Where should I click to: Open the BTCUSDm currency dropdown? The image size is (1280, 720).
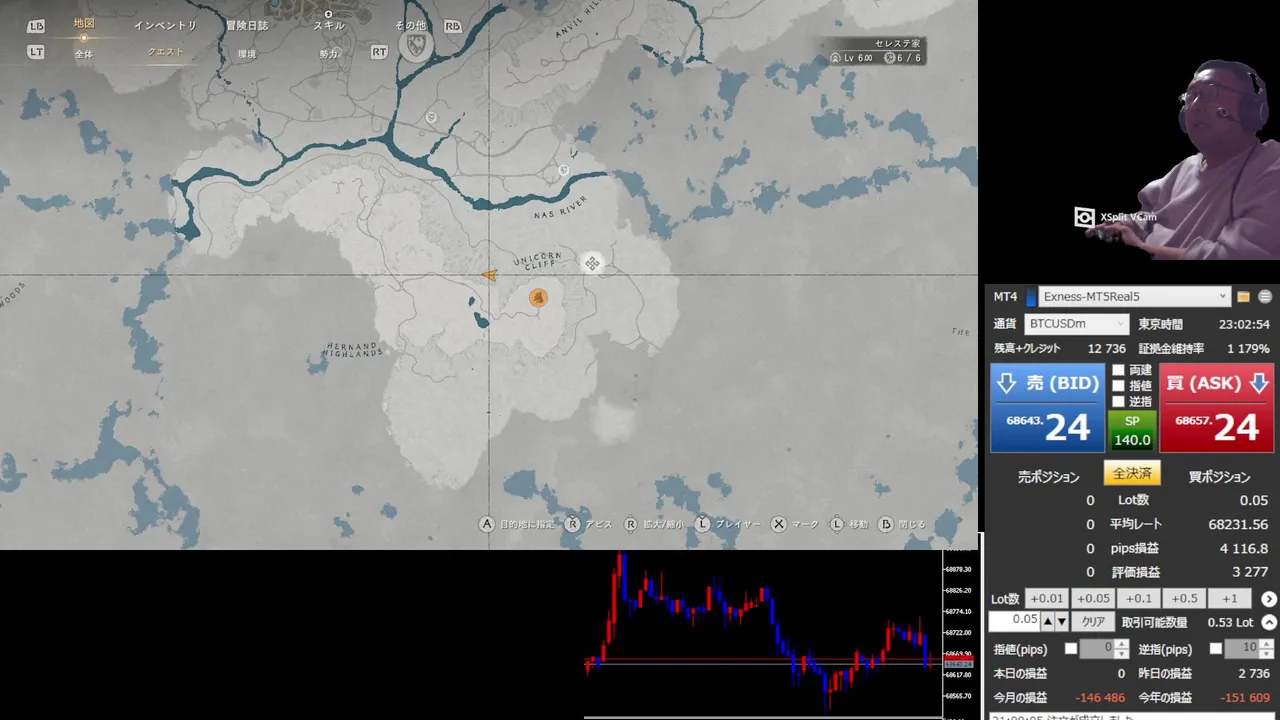click(x=1076, y=324)
